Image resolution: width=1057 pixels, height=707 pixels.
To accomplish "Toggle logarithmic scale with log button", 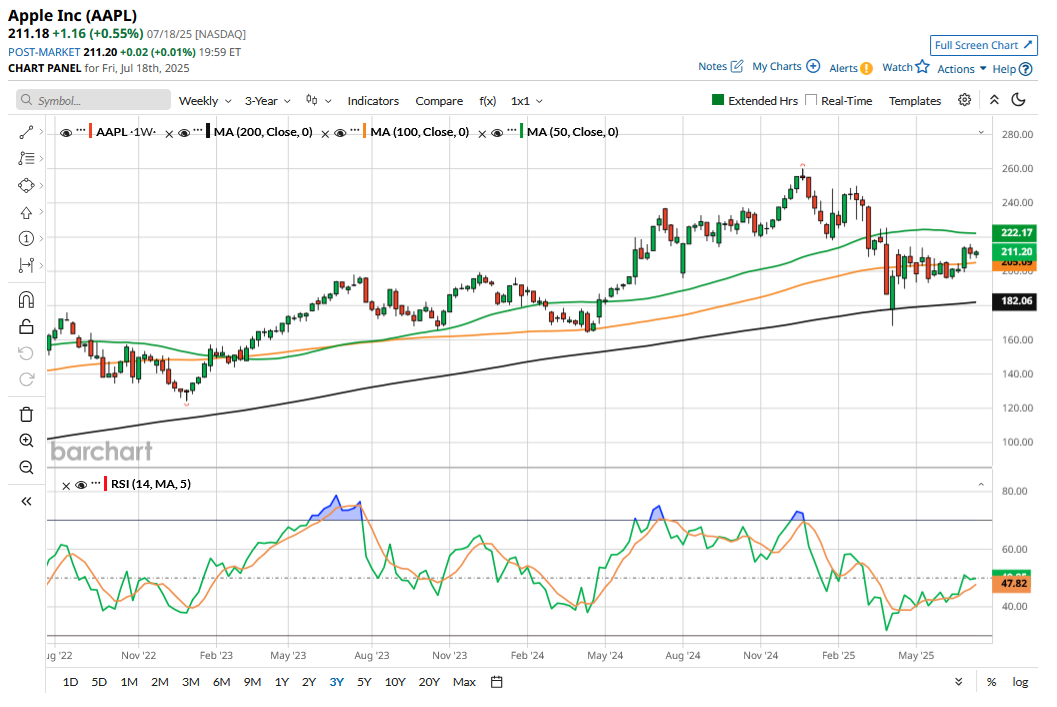I will click(x=1021, y=682).
